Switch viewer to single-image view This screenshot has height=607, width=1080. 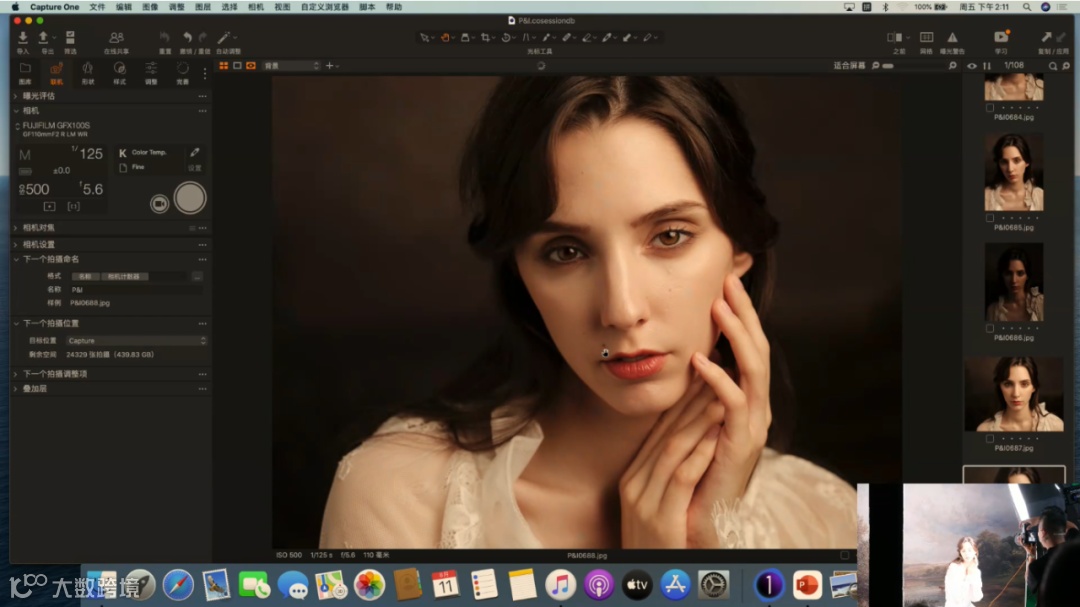[237, 65]
